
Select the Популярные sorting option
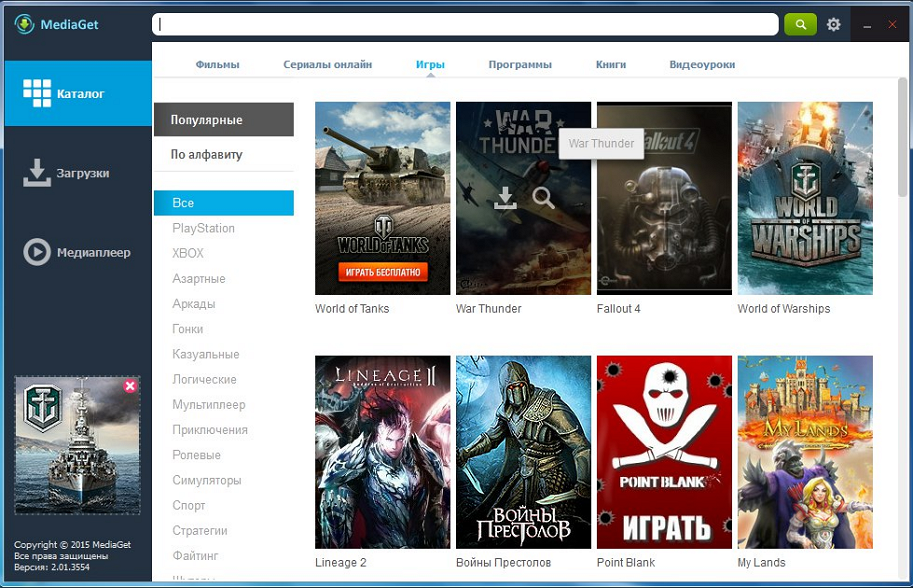point(224,120)
